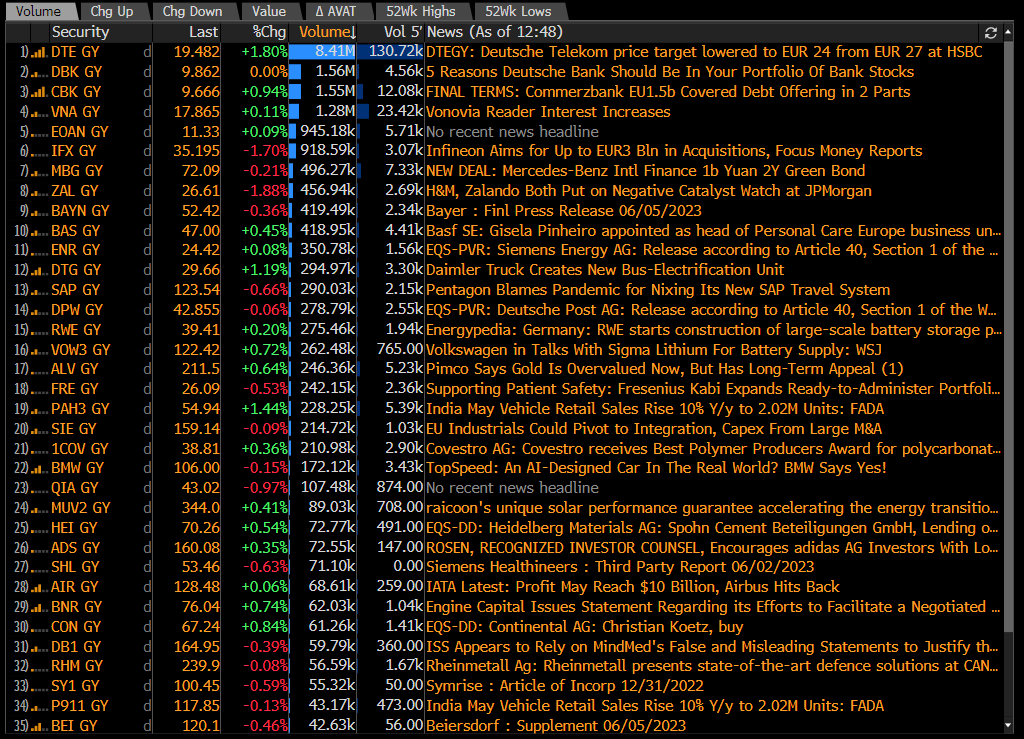Sort by the Volume column header

coord(323,32)
